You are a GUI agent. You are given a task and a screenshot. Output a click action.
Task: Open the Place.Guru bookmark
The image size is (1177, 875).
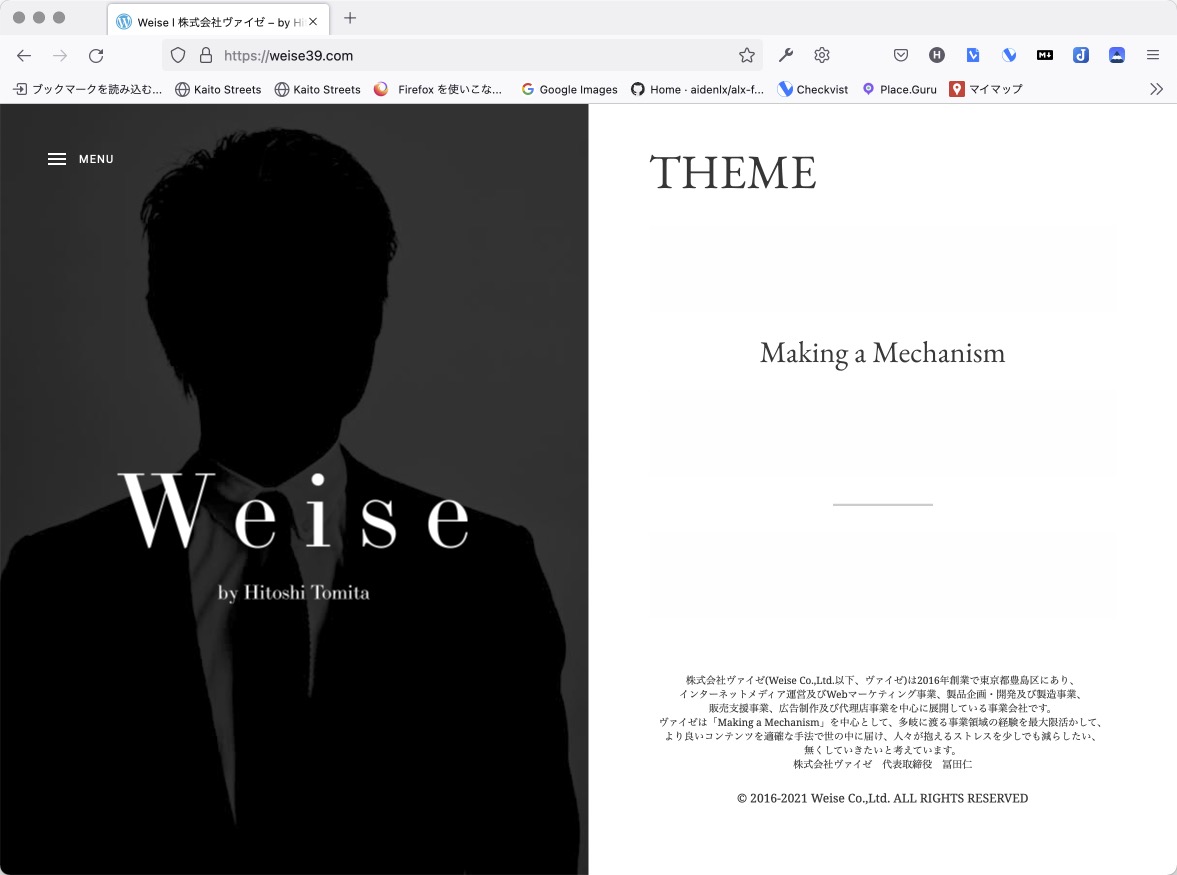point(899,89)
